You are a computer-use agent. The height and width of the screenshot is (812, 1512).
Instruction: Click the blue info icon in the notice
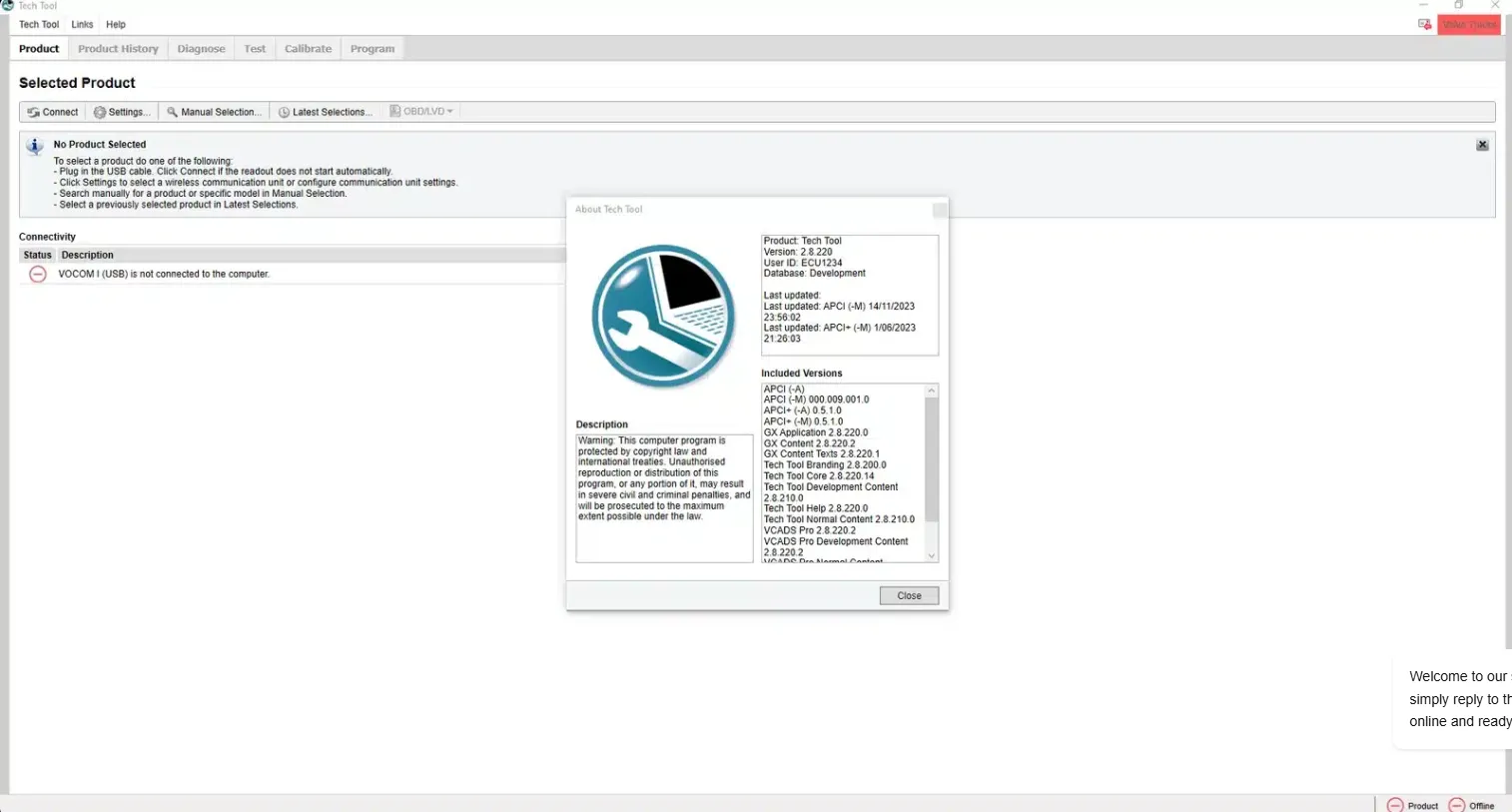coord(35,147)
